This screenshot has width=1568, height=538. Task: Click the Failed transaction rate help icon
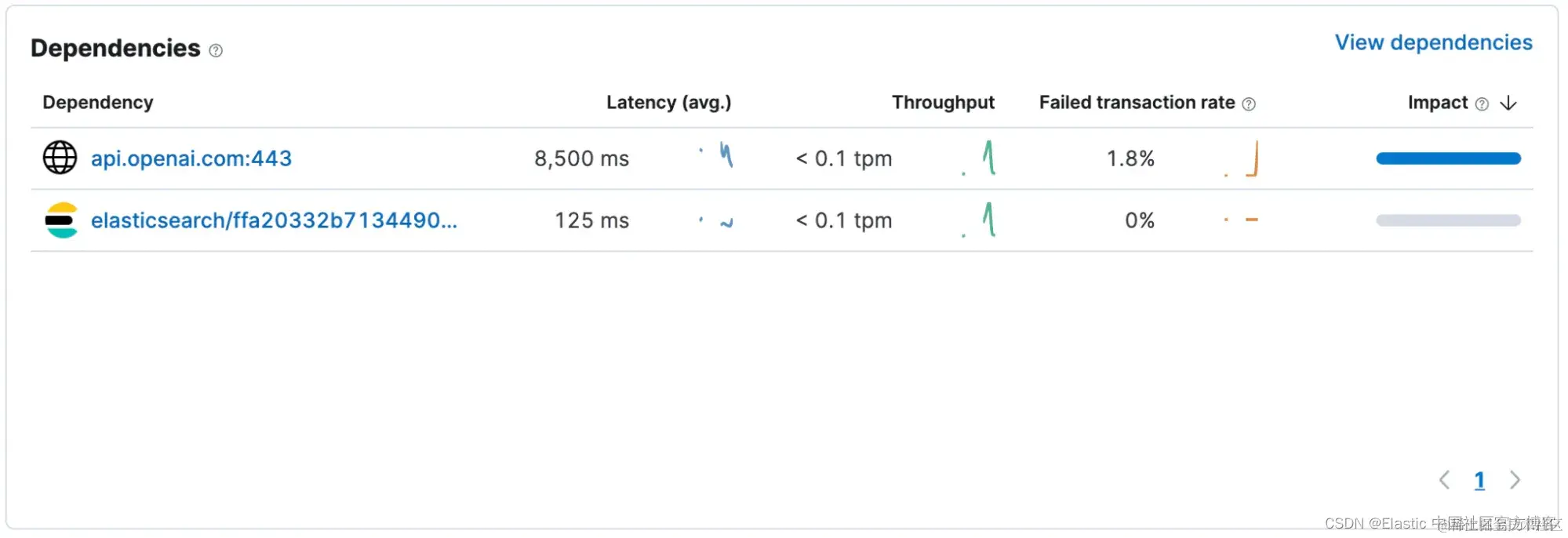pos(1249,104)
